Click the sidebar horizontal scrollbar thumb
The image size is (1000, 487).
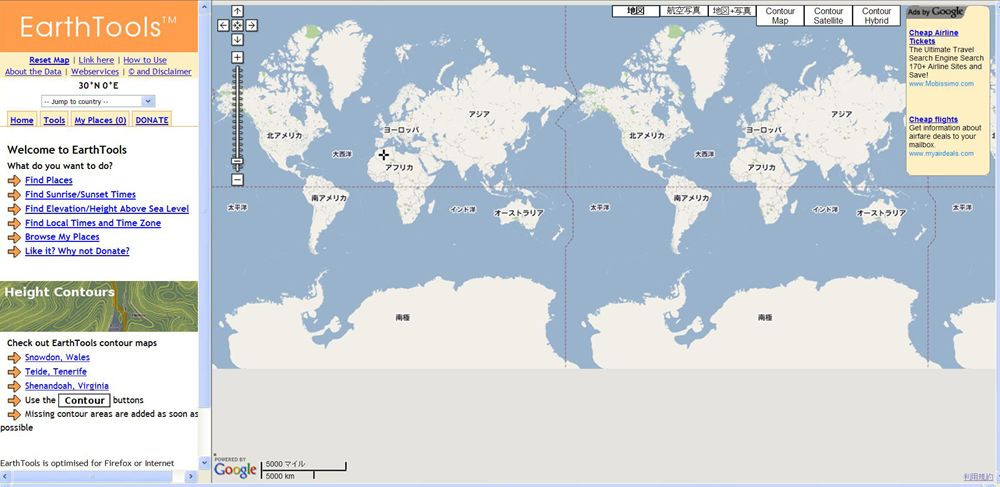[x=92, y=476]
